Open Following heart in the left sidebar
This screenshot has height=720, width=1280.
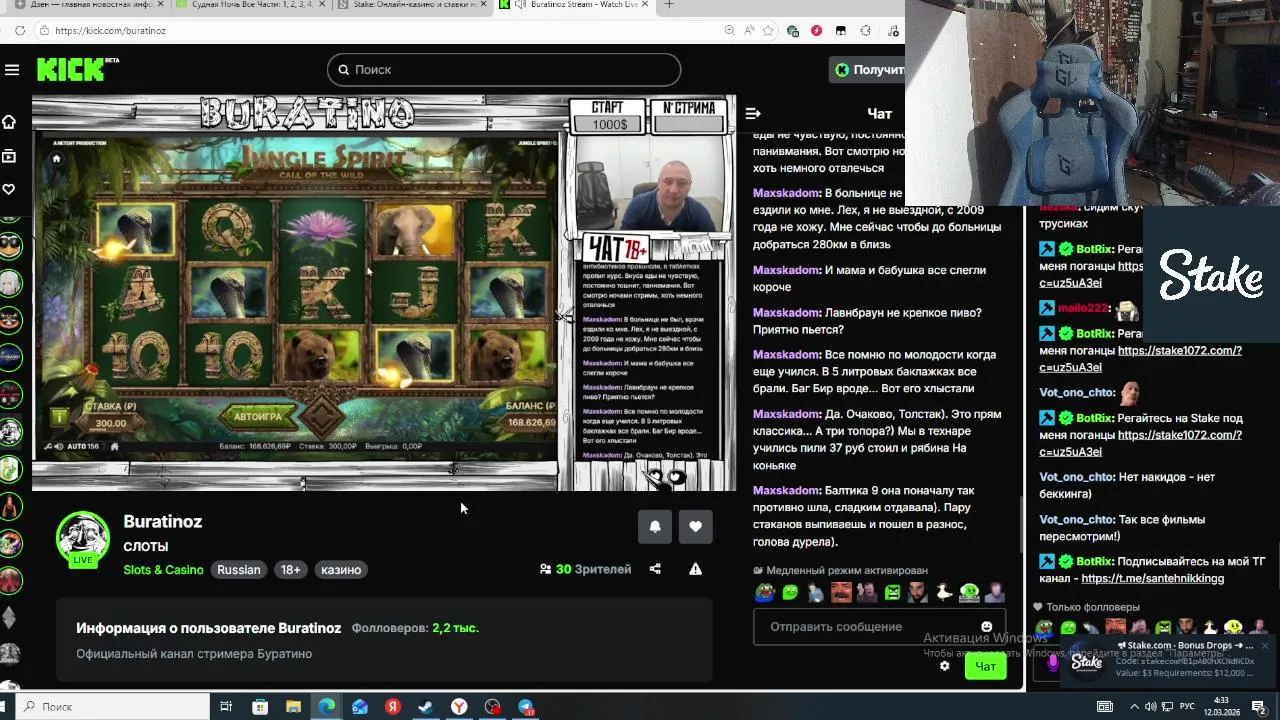[9, 189]
